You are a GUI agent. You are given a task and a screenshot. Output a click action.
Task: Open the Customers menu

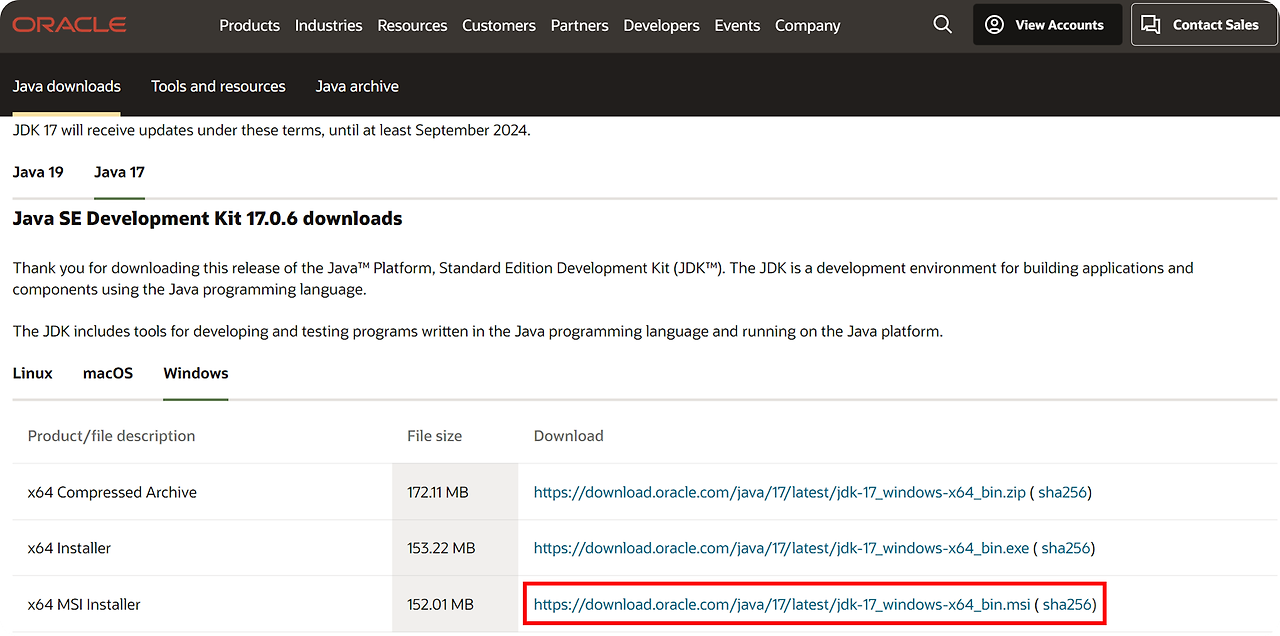[499, 25]
